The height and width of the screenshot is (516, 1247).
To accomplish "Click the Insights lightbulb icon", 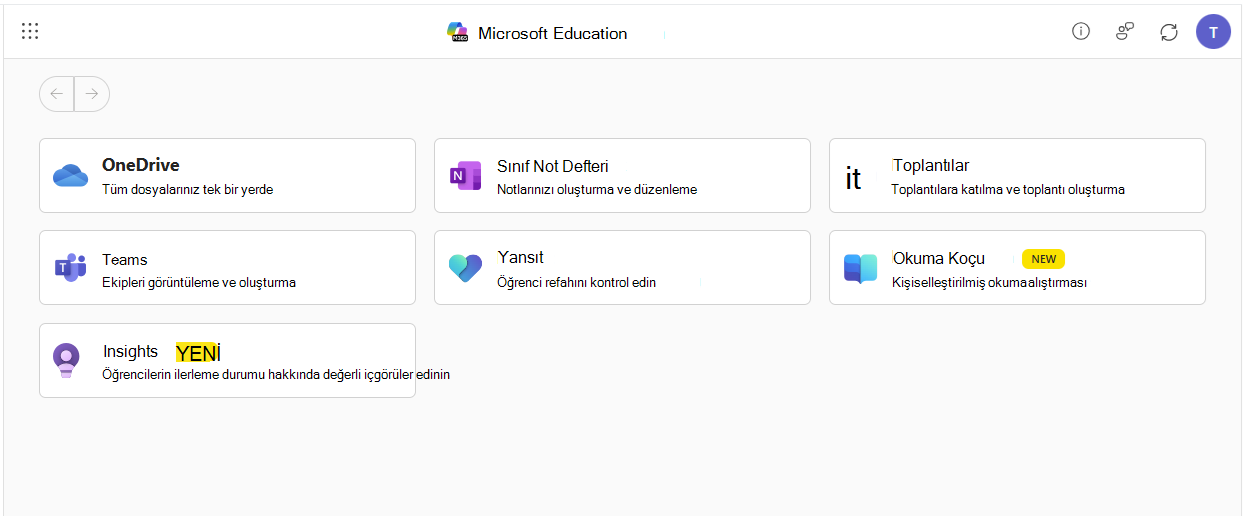I will point(66,360).
